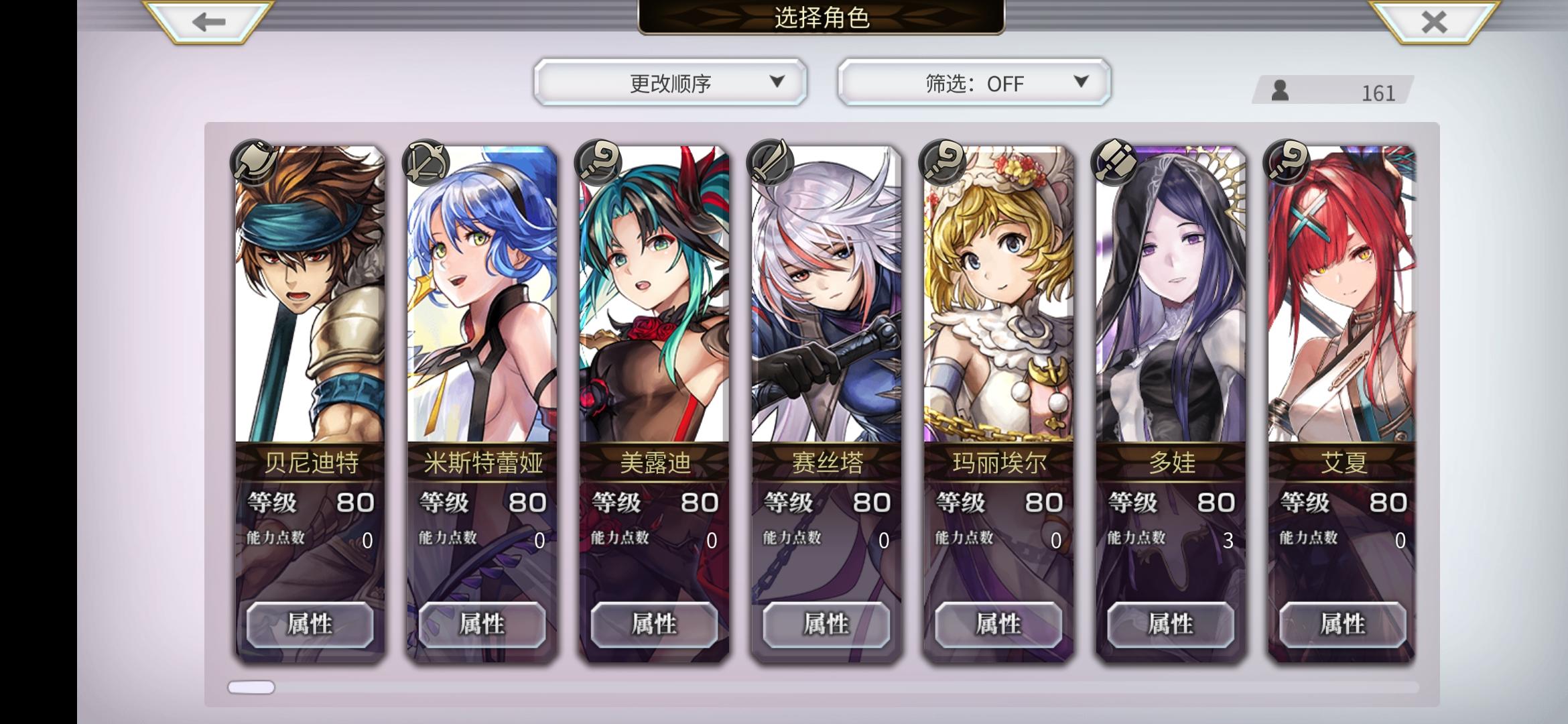Click the axe weapon icon on 贝尼迪特
The height and width of the screenshot is (724, 1568).
click(x=253, y=163)
